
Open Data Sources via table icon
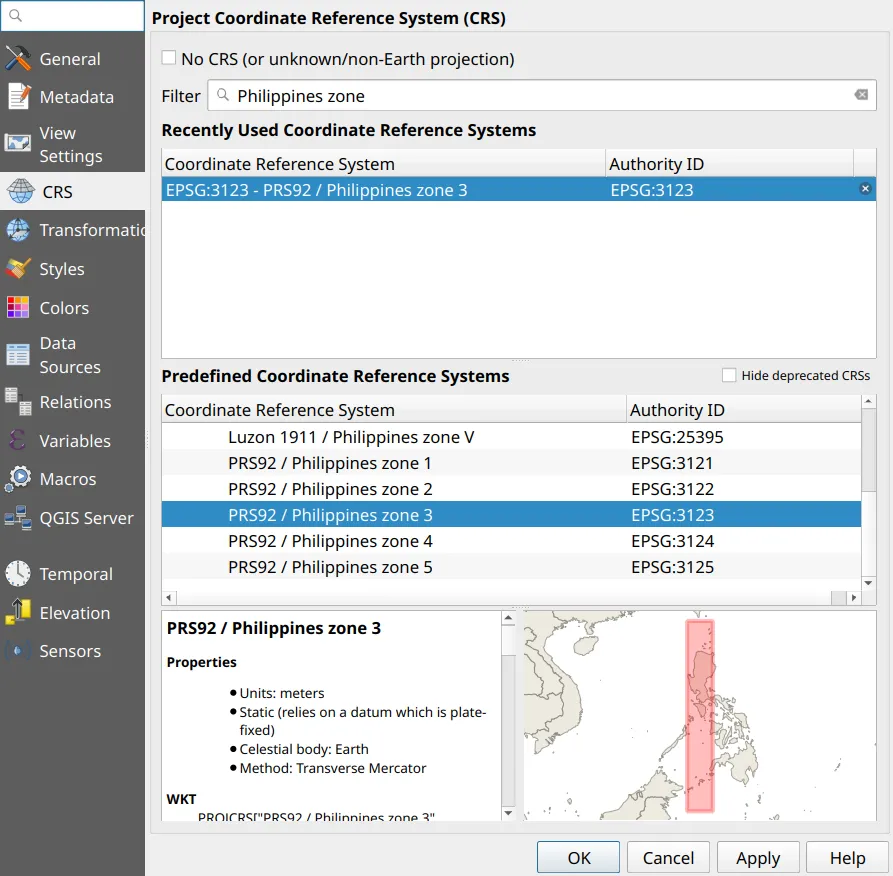click(18, 355)
